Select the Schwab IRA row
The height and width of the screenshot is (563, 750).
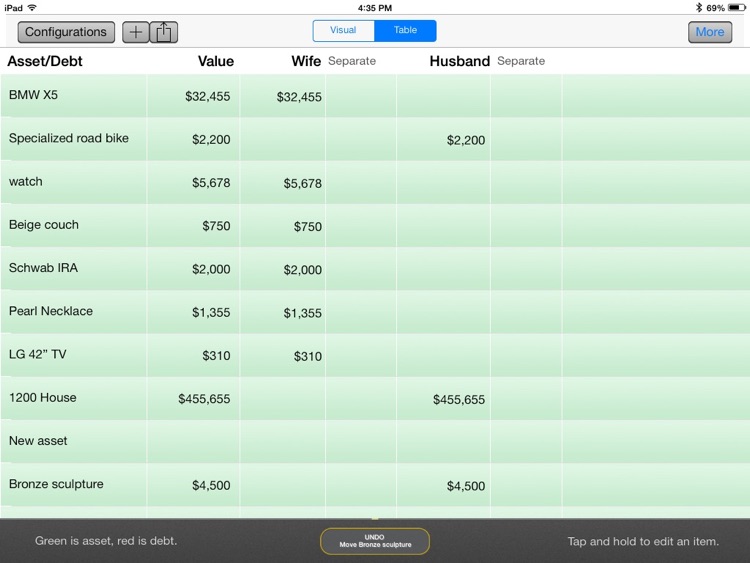point(43,268)
